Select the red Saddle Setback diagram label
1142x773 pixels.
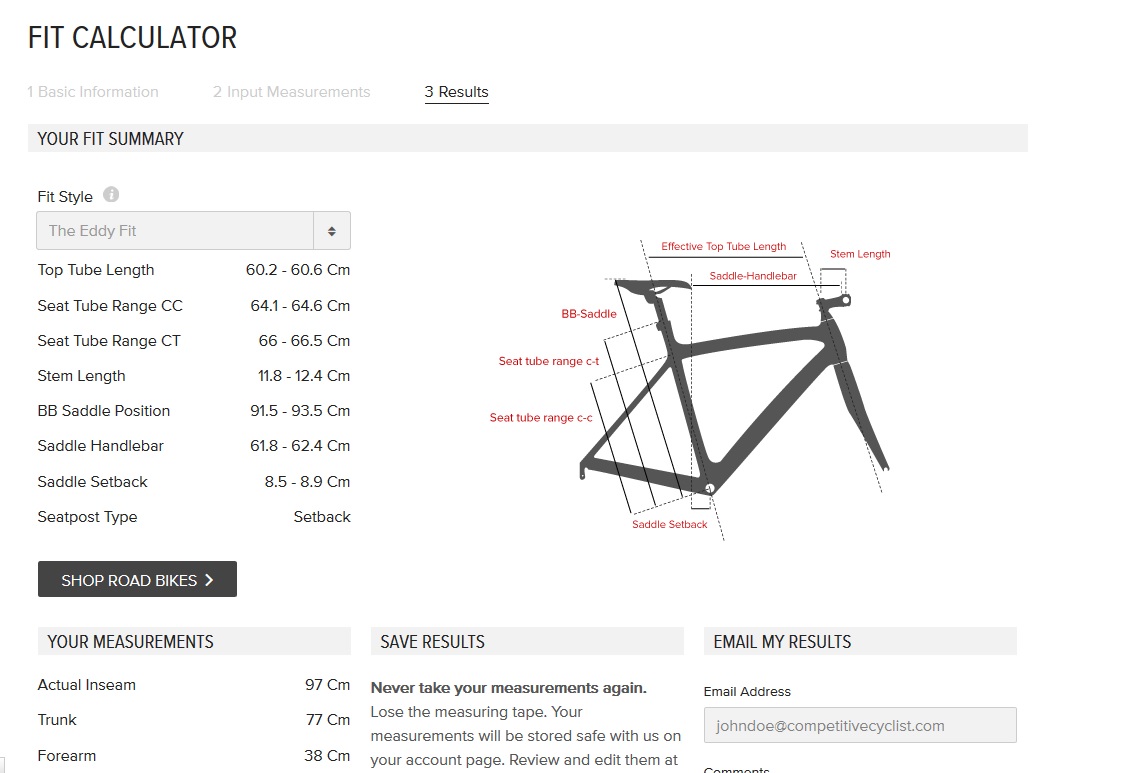[x=669, y=525]
